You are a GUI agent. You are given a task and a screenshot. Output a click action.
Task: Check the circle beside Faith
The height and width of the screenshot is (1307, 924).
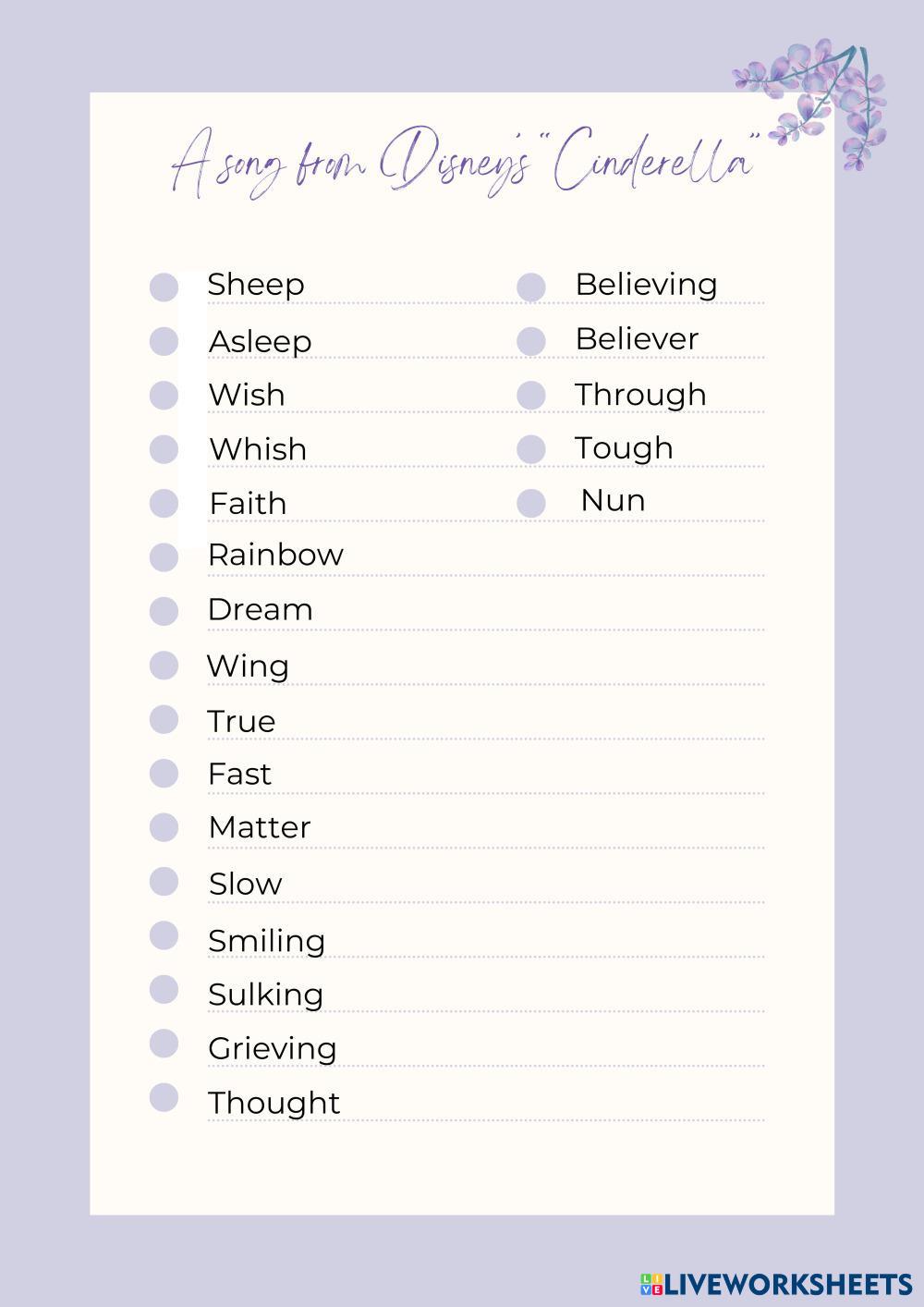click(164, 504)
